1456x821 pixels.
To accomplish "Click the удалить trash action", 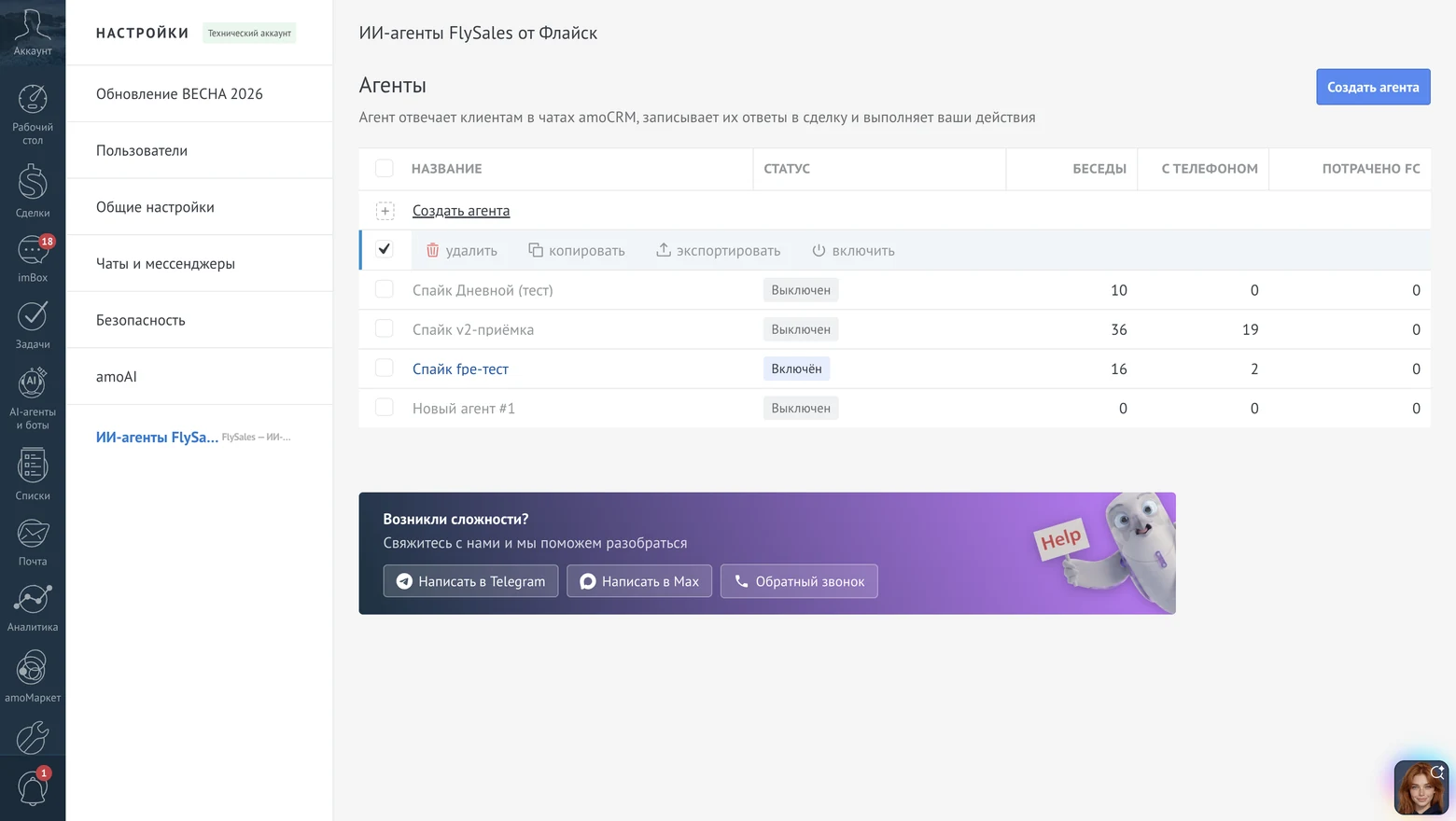I will click(x=462, y=250).
